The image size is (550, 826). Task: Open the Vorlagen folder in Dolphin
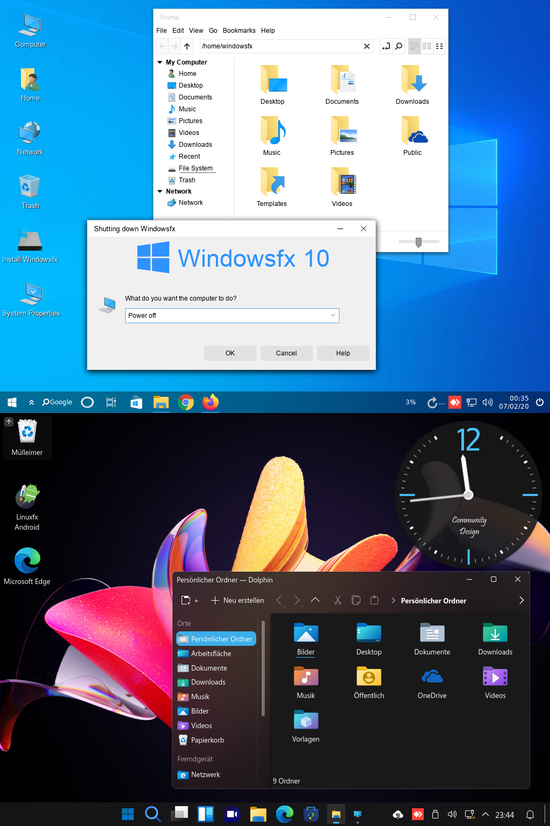pyautogui.click(x=306, y=726)
